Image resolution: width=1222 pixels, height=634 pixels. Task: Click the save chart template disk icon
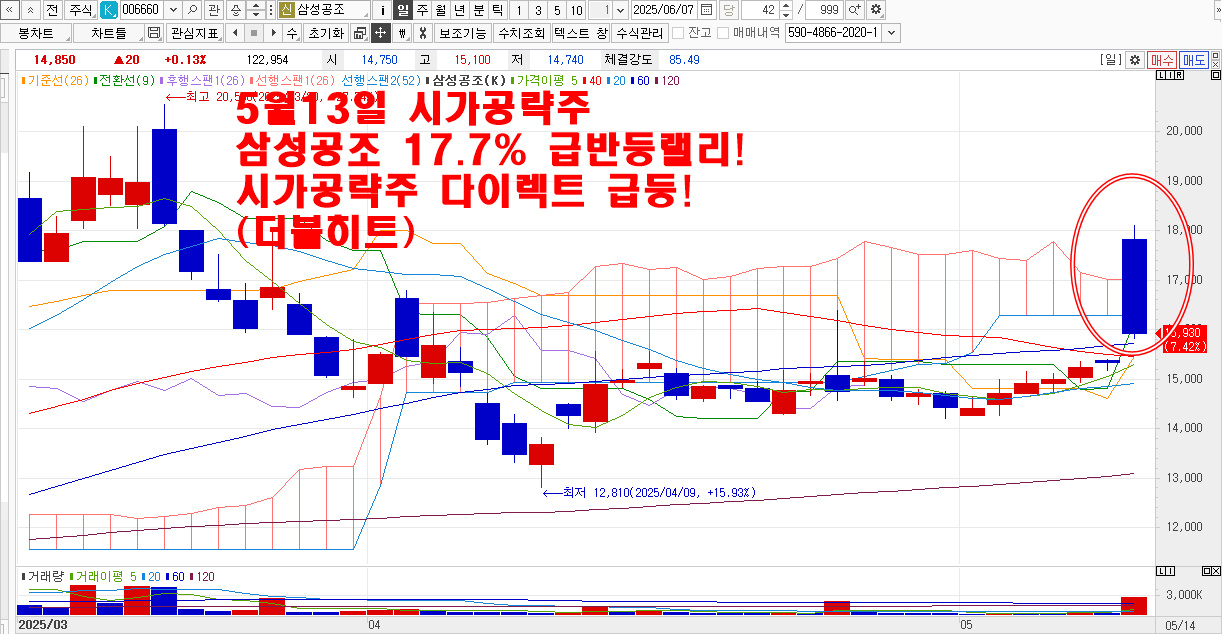click(153, 33)
